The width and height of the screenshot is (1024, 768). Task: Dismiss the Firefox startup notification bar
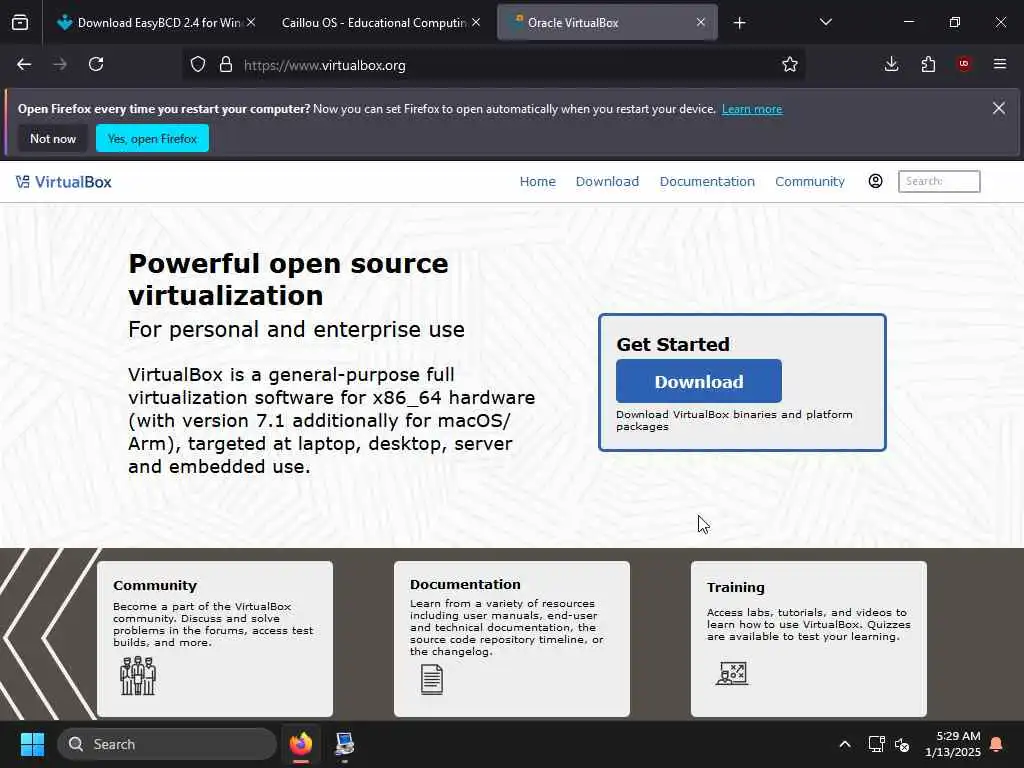(999, 108)
